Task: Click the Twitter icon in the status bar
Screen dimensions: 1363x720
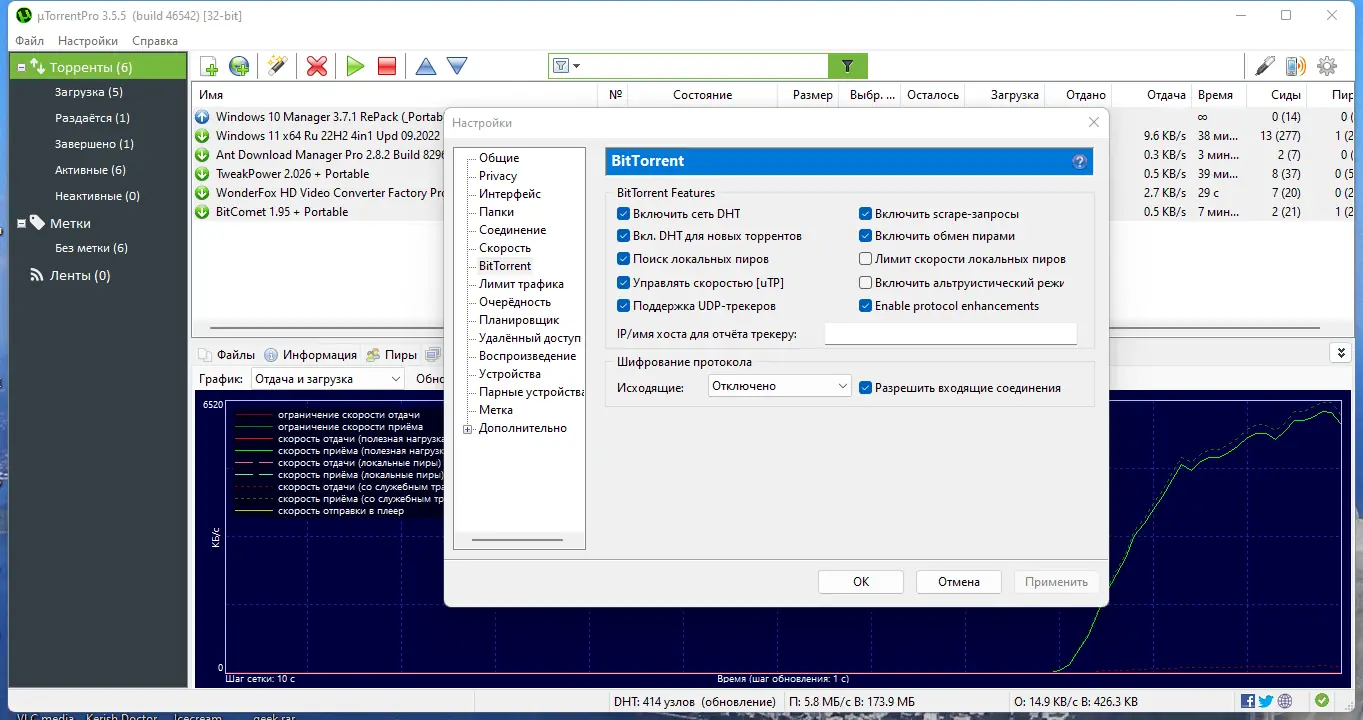Action: 1266,702
